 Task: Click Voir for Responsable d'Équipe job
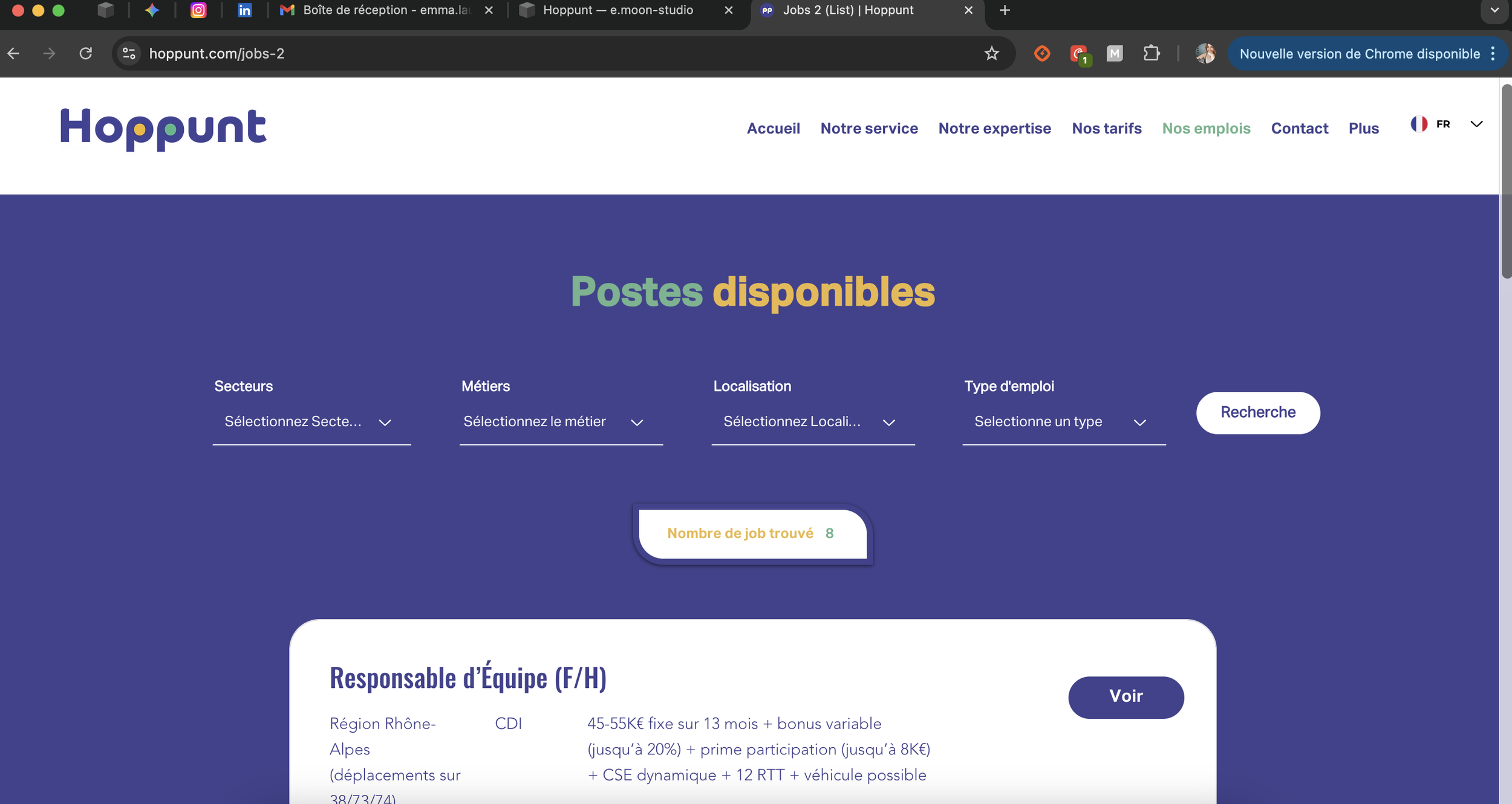coord(1125,696)
